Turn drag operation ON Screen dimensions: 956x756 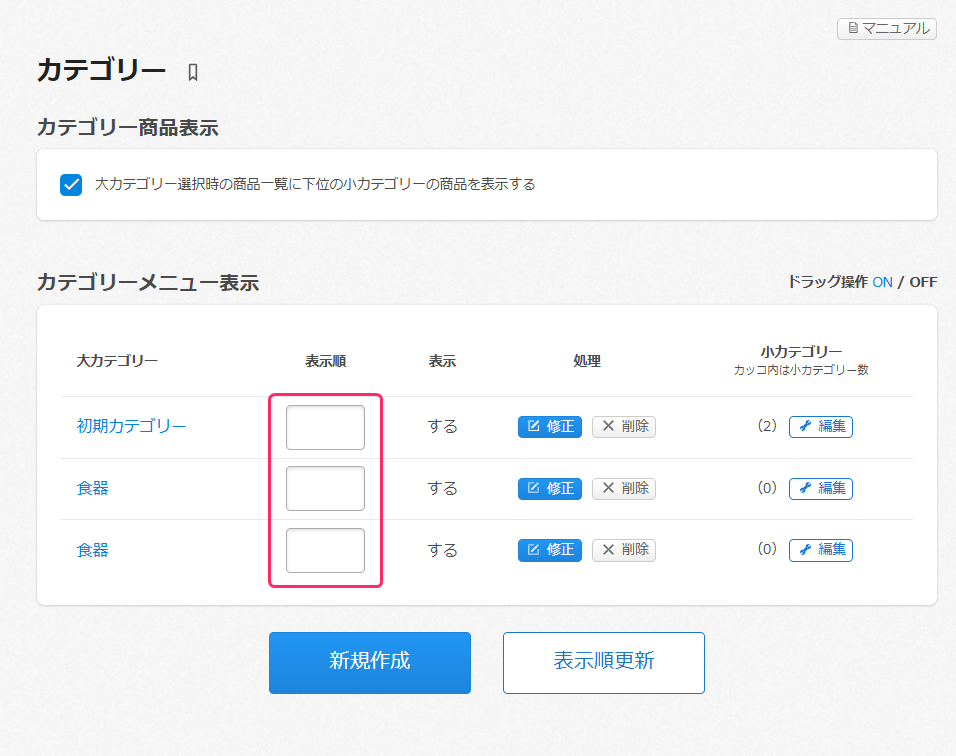tap(882, 282)
